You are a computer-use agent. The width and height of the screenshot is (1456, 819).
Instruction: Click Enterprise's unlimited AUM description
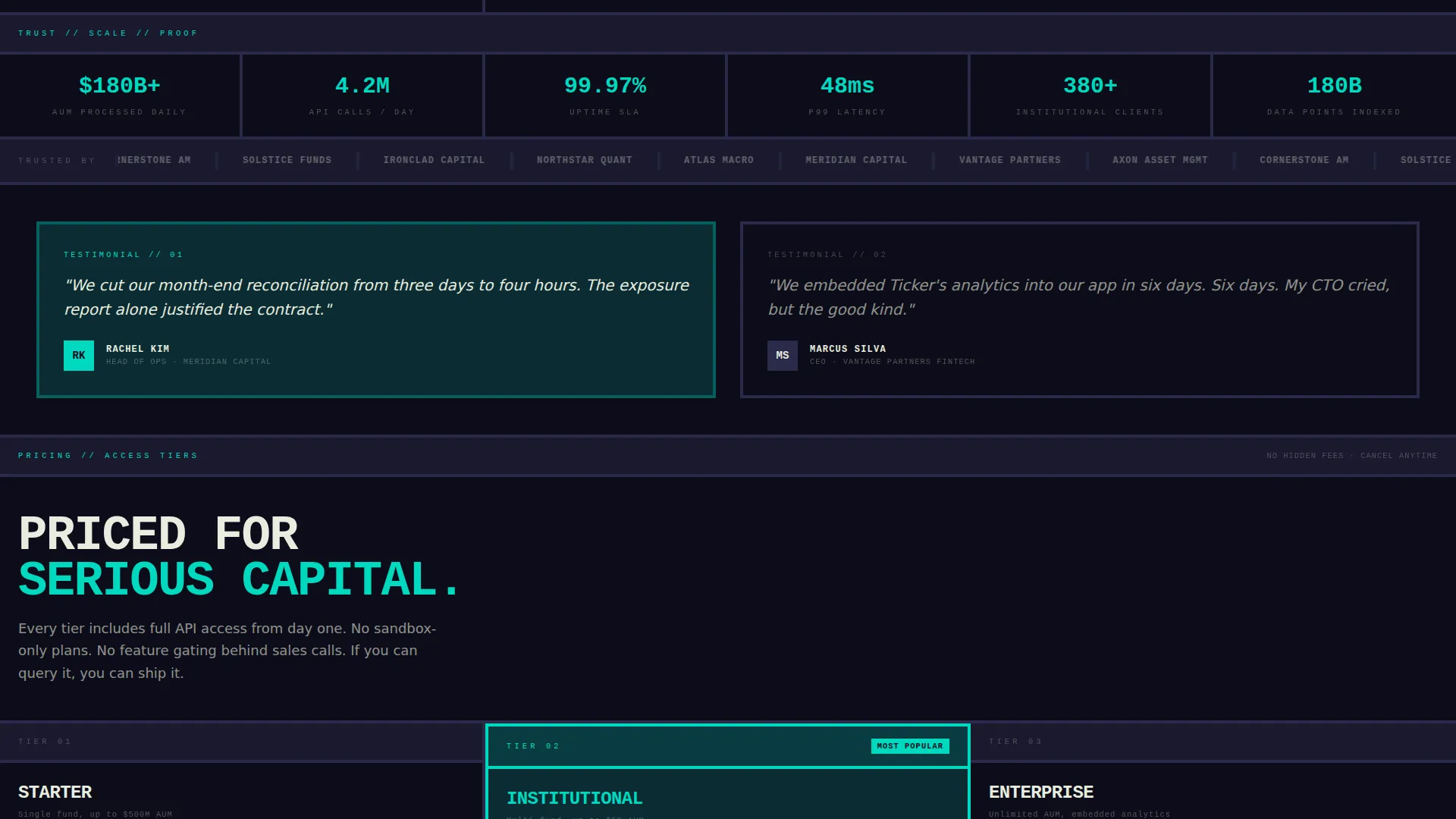coord(1080,814)
